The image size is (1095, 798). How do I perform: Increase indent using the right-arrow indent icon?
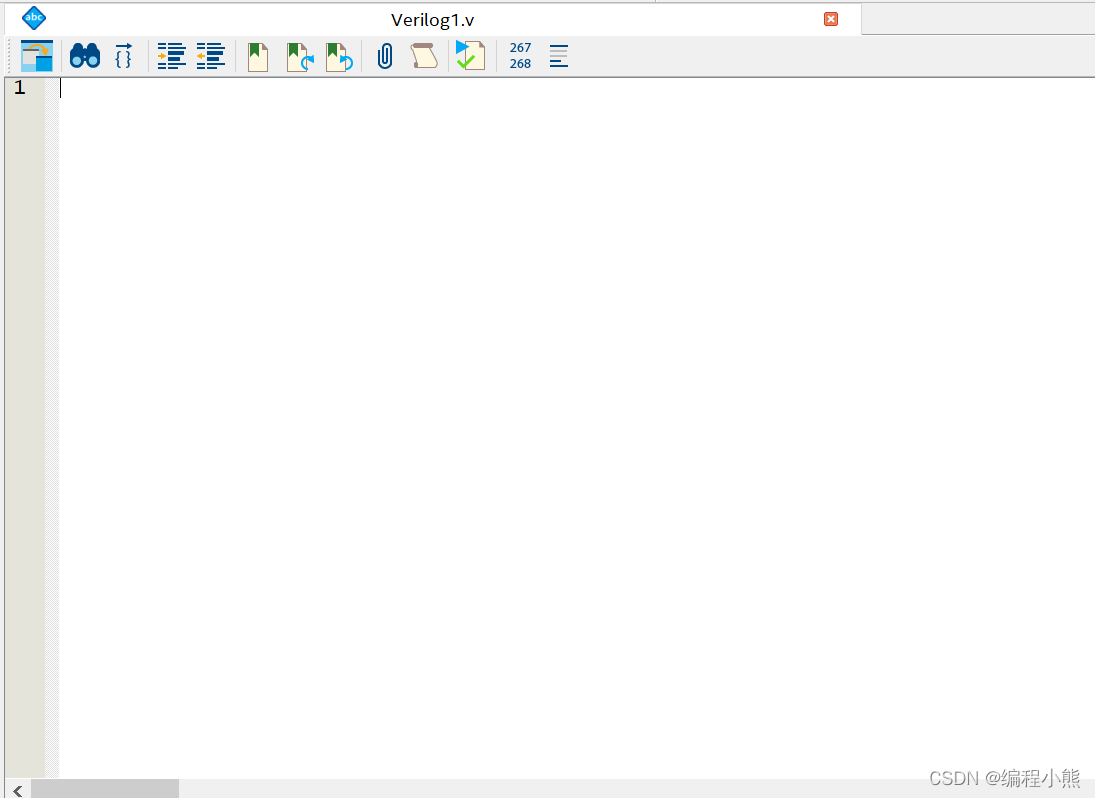pyautogui.click(x=172, y=56)
